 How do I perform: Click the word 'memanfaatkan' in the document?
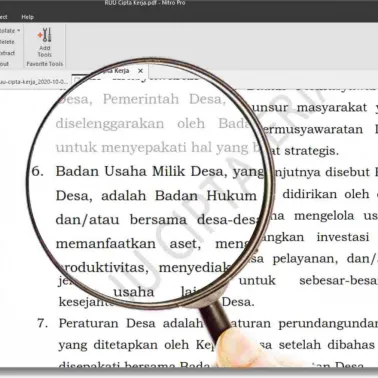click(105, 244)
